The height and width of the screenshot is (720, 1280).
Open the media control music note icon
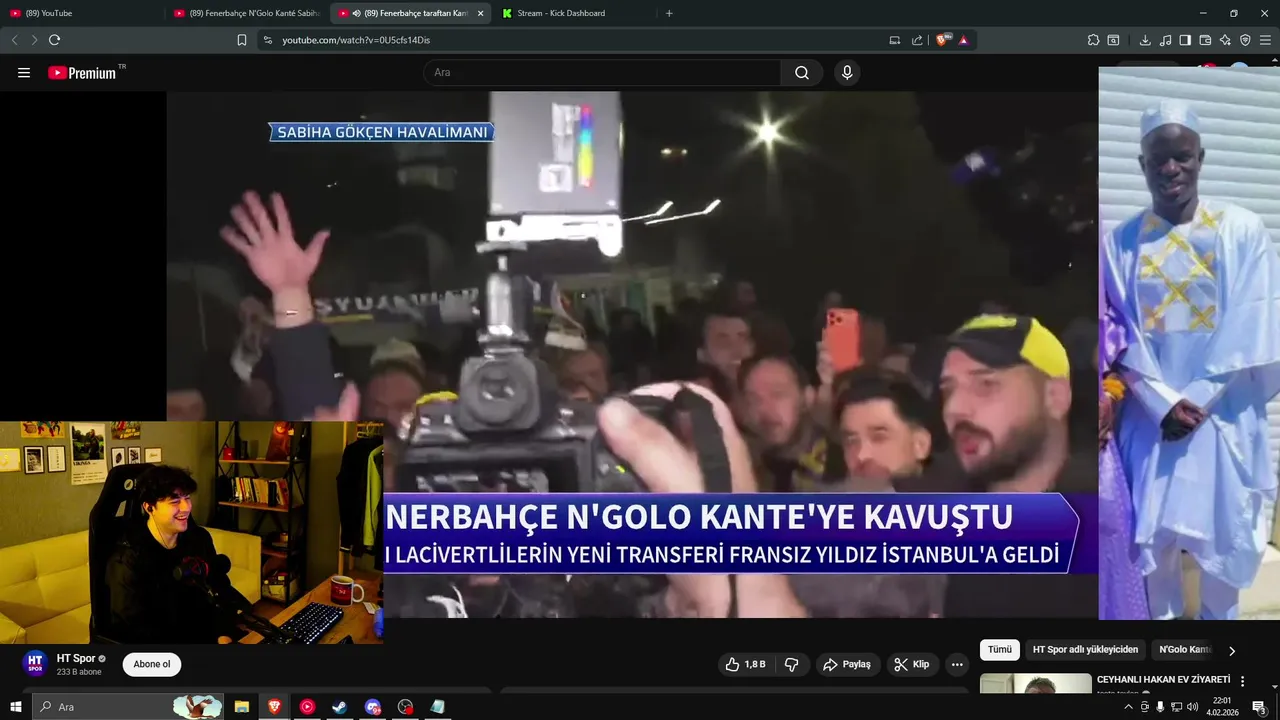point(1165,40)
